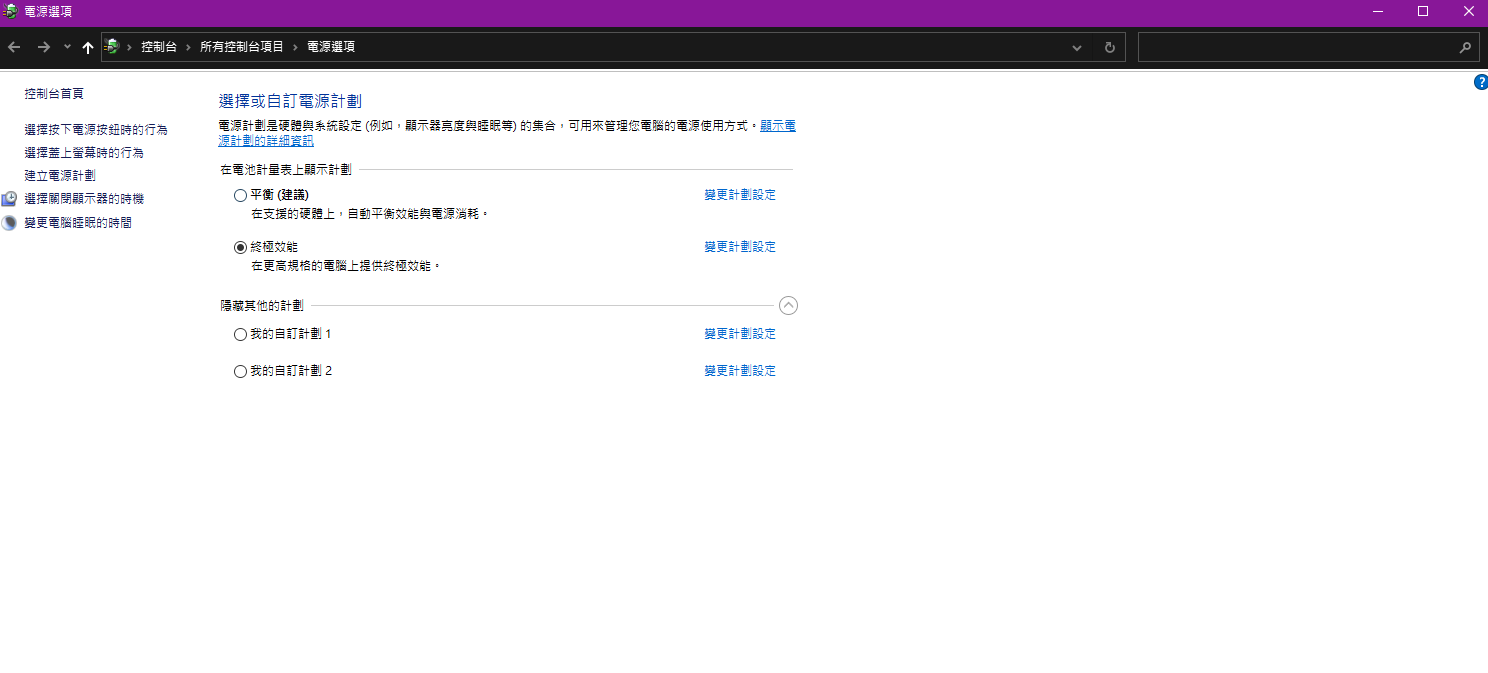The height and width of the screenshot is (673, 1488).
Task: Click the Refresh address bar icon
Action: tap(1109, 47)
